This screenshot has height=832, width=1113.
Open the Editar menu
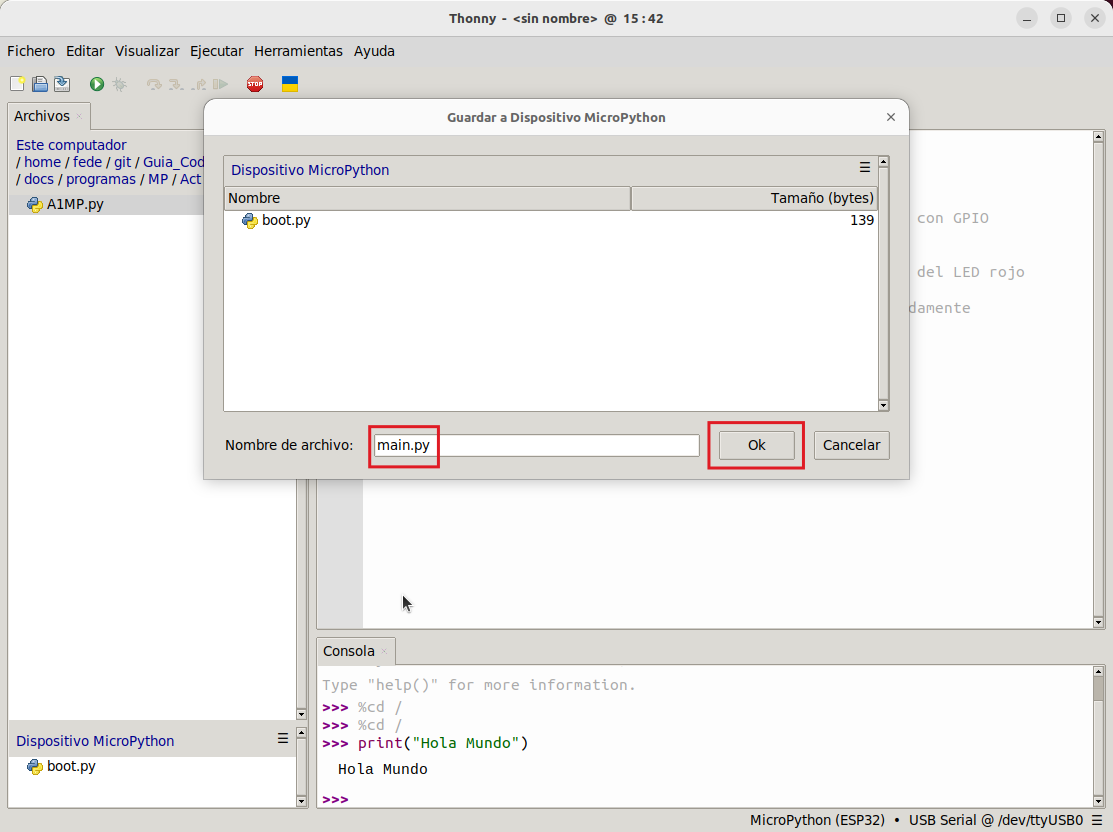[85, 51]
